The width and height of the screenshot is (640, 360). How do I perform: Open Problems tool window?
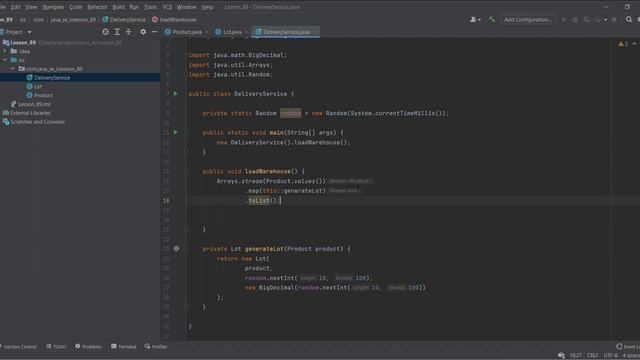click(x=89, y=347)
